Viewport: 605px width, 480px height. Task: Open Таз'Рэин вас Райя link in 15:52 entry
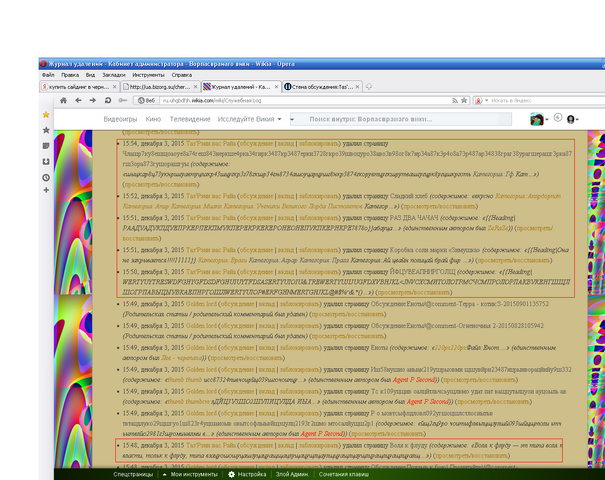click(211, 196)
